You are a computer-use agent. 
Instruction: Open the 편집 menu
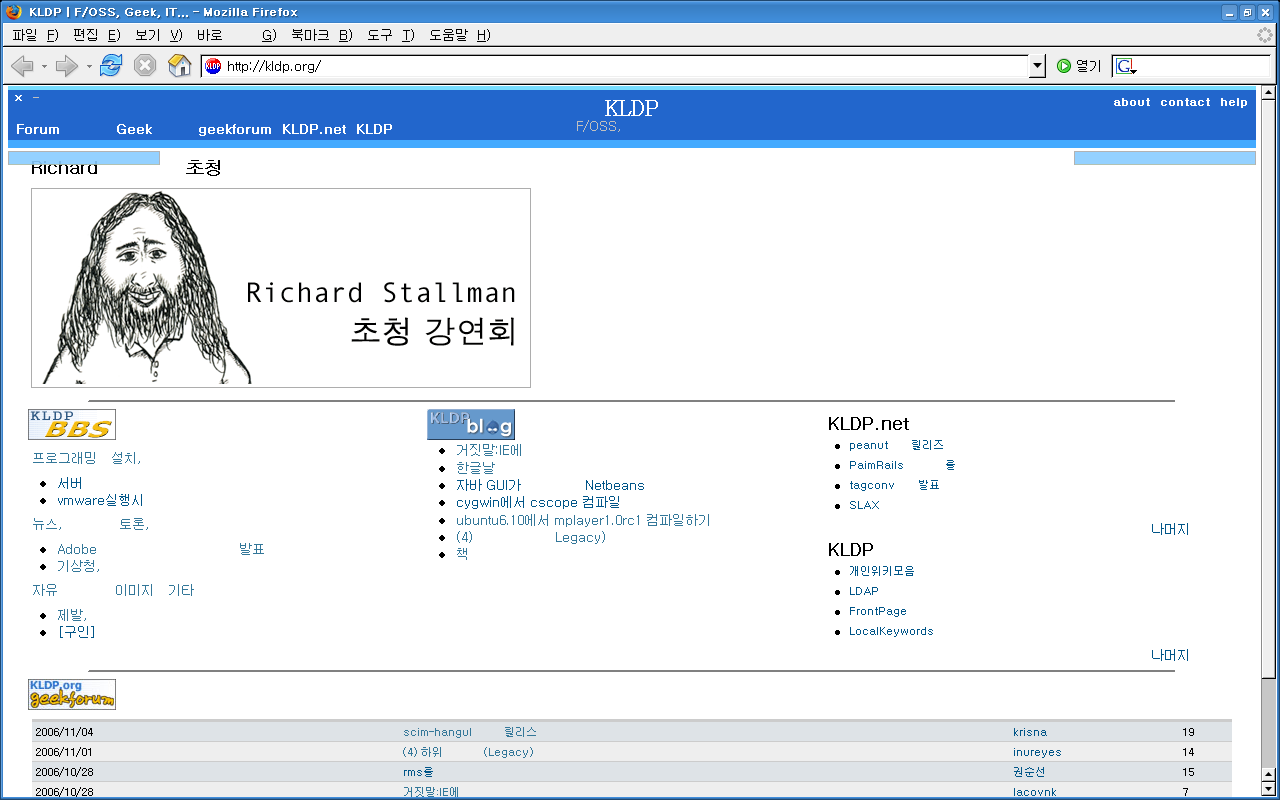point(97,35)
